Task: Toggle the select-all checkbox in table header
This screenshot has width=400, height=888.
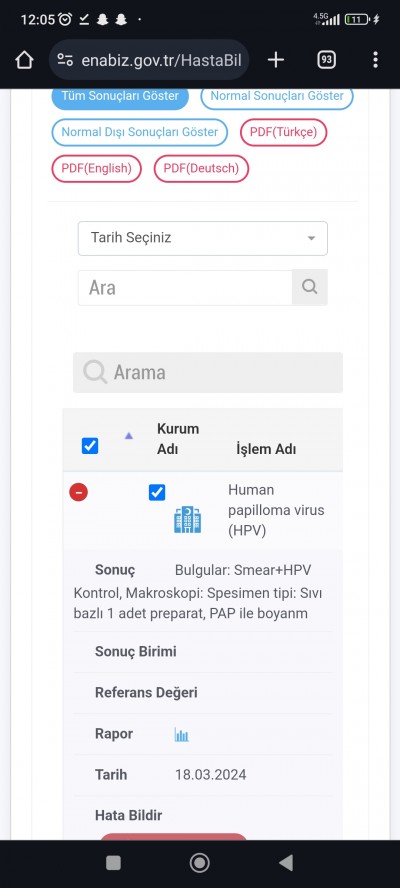Action: pyautogui.click(x=90, y=446)
